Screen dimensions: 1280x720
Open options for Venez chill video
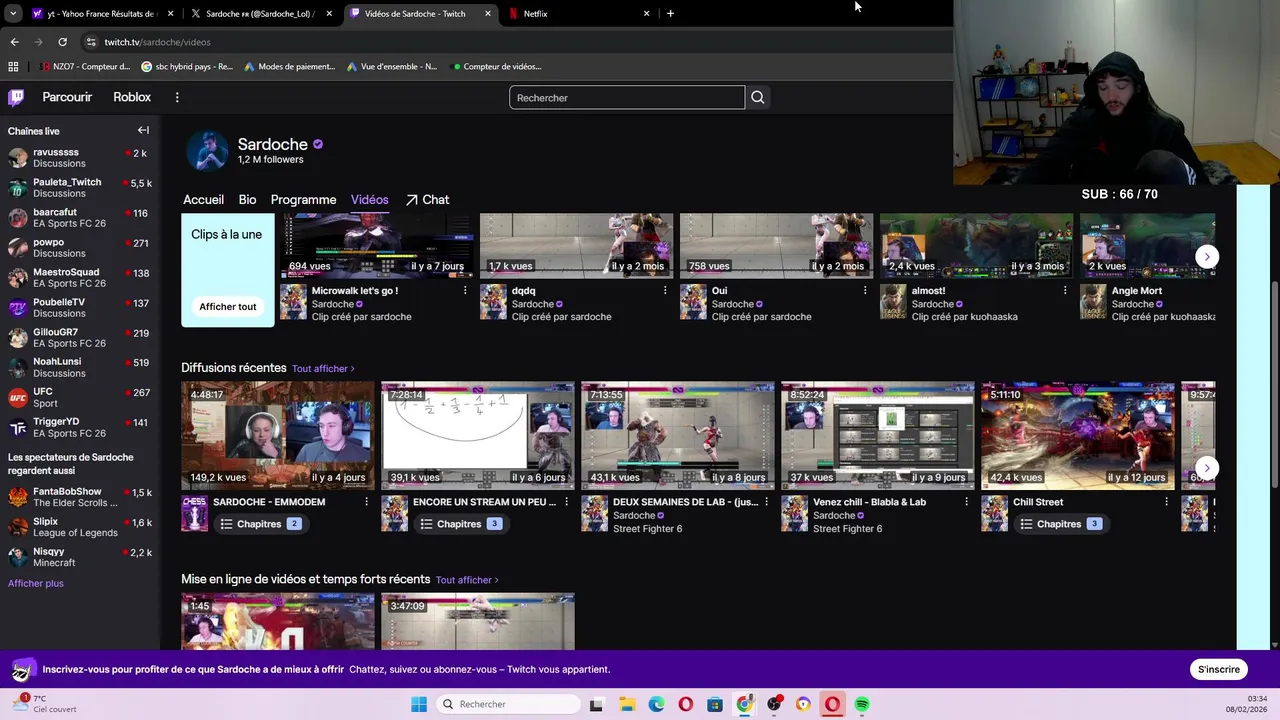pos(966,502)
